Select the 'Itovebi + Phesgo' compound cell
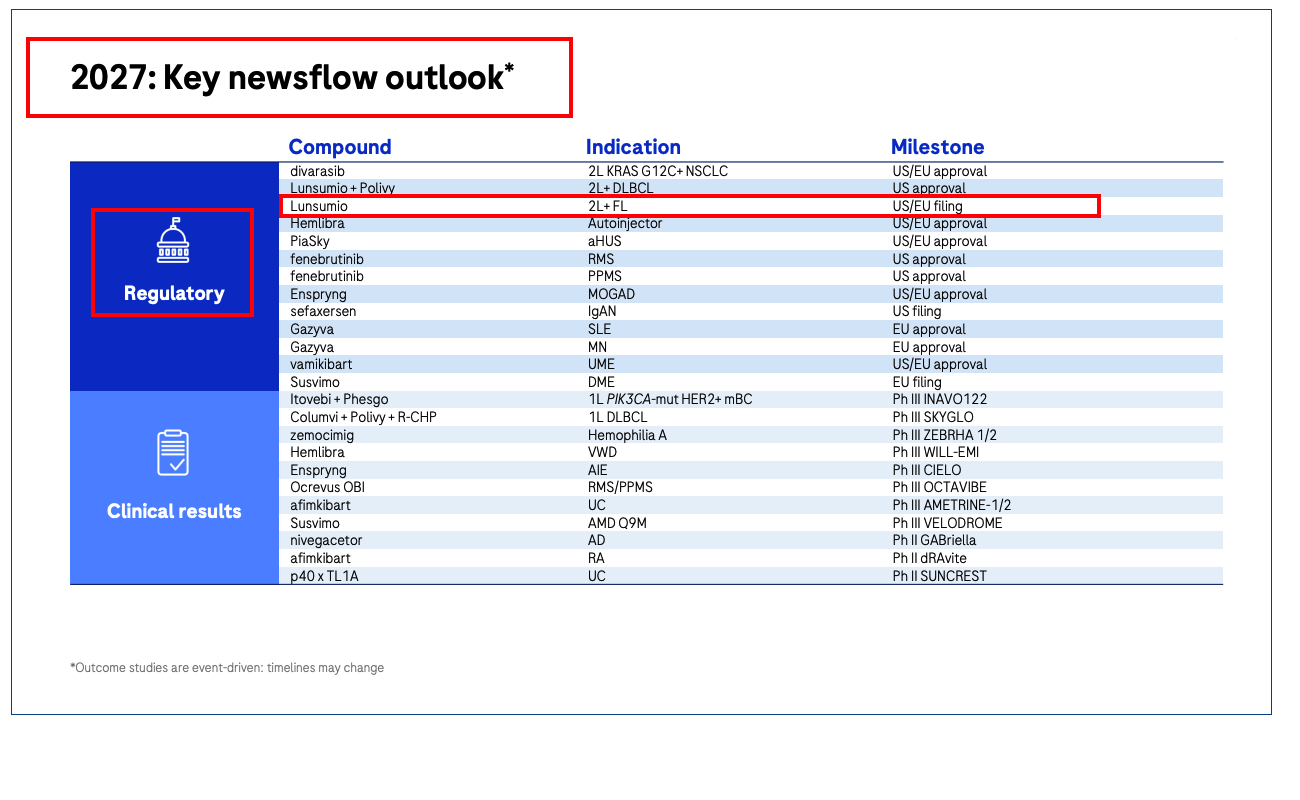 (339, 399)
